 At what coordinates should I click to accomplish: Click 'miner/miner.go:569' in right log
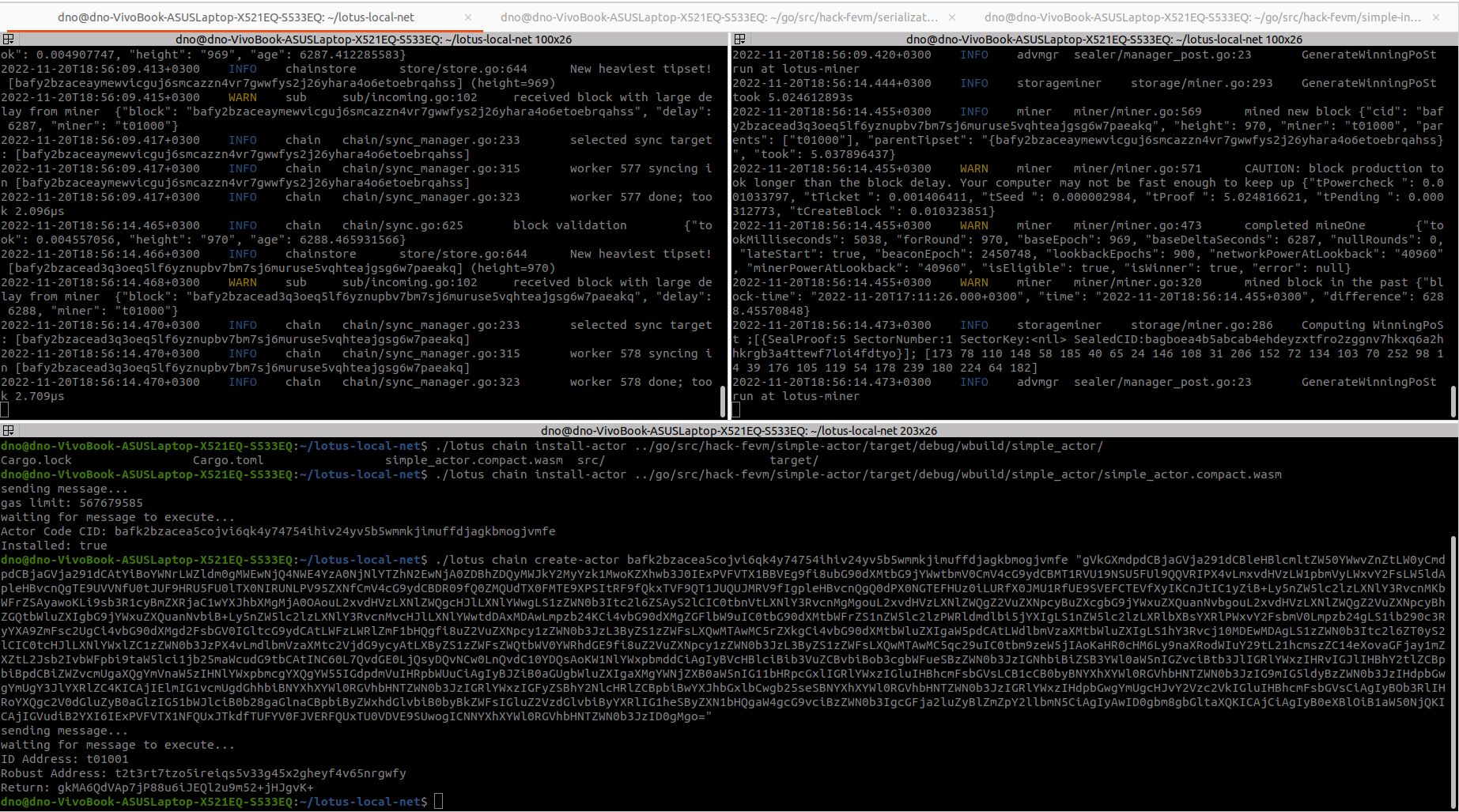coord(1137,111)
